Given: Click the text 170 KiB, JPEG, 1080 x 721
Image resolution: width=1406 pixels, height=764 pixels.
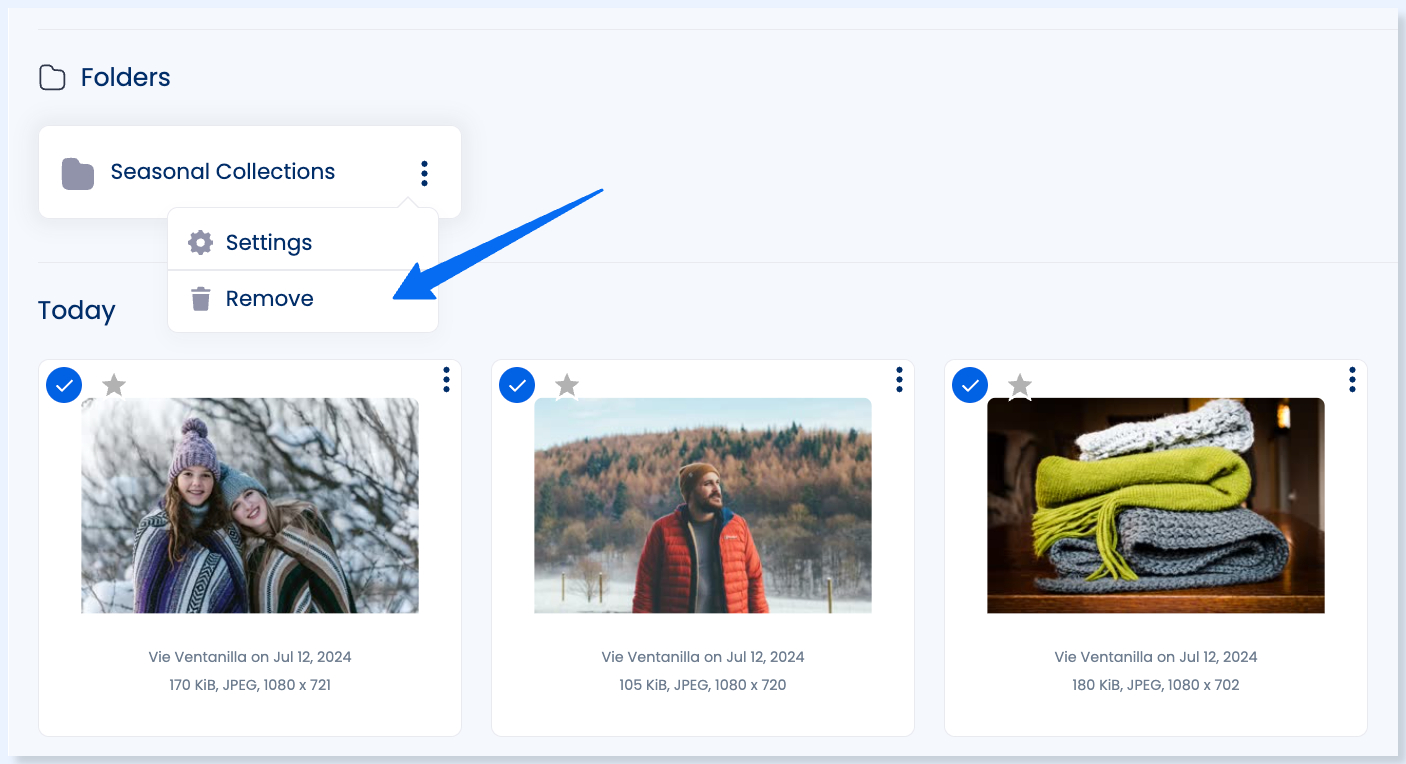Looking at the screenshot, I should pyautogui.click(x=250, y=685).
